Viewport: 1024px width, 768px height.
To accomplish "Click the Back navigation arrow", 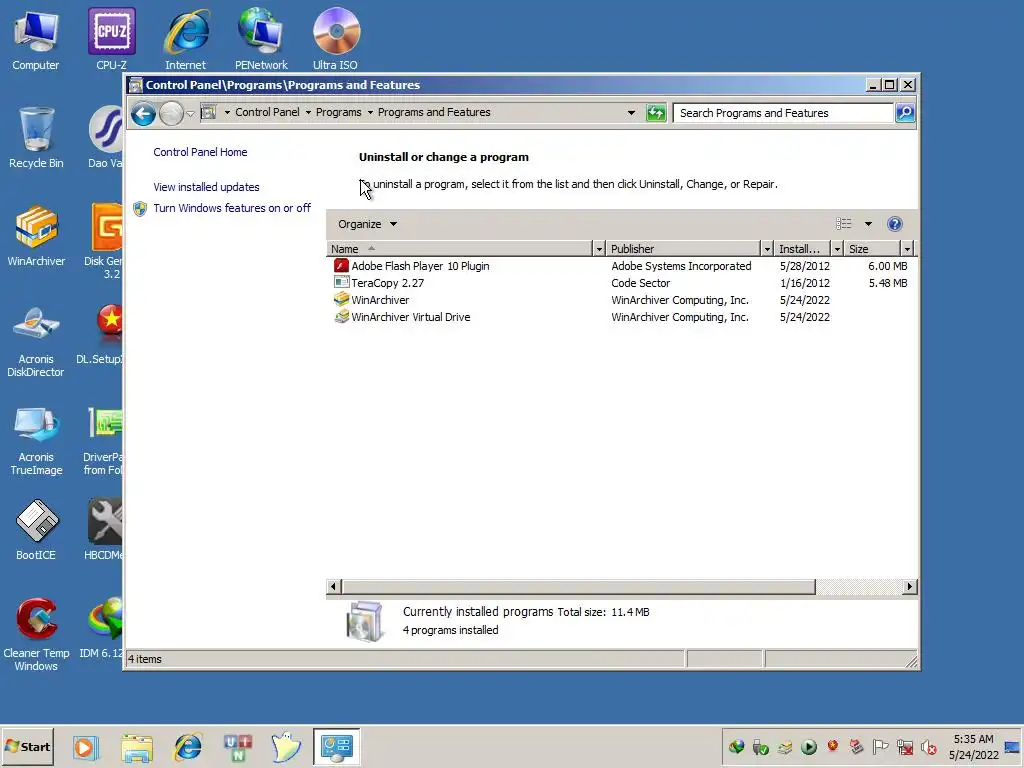I will tap(143, 114).
